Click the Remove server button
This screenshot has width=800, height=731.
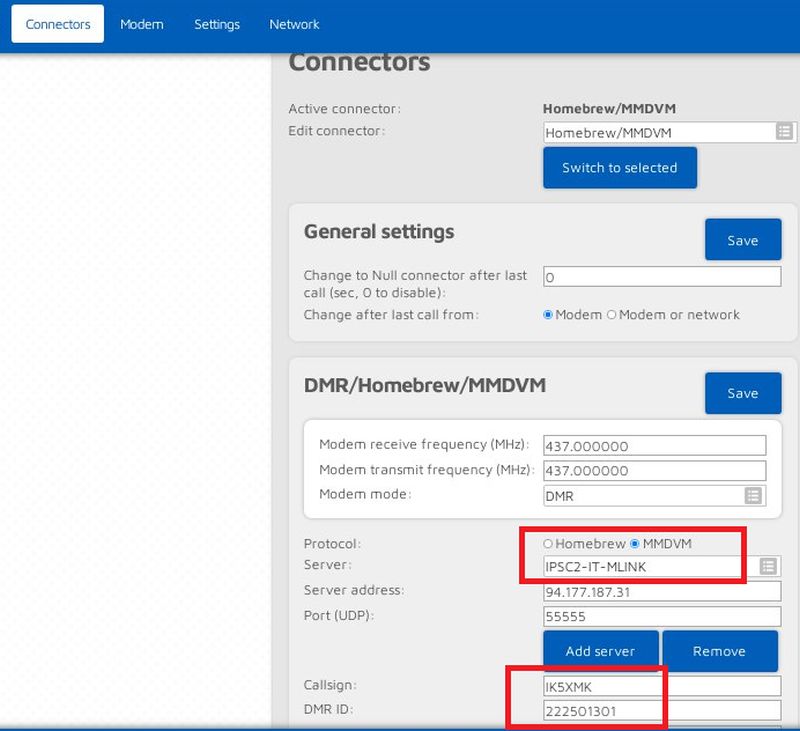pyautogui.click(x=719, y=651)
